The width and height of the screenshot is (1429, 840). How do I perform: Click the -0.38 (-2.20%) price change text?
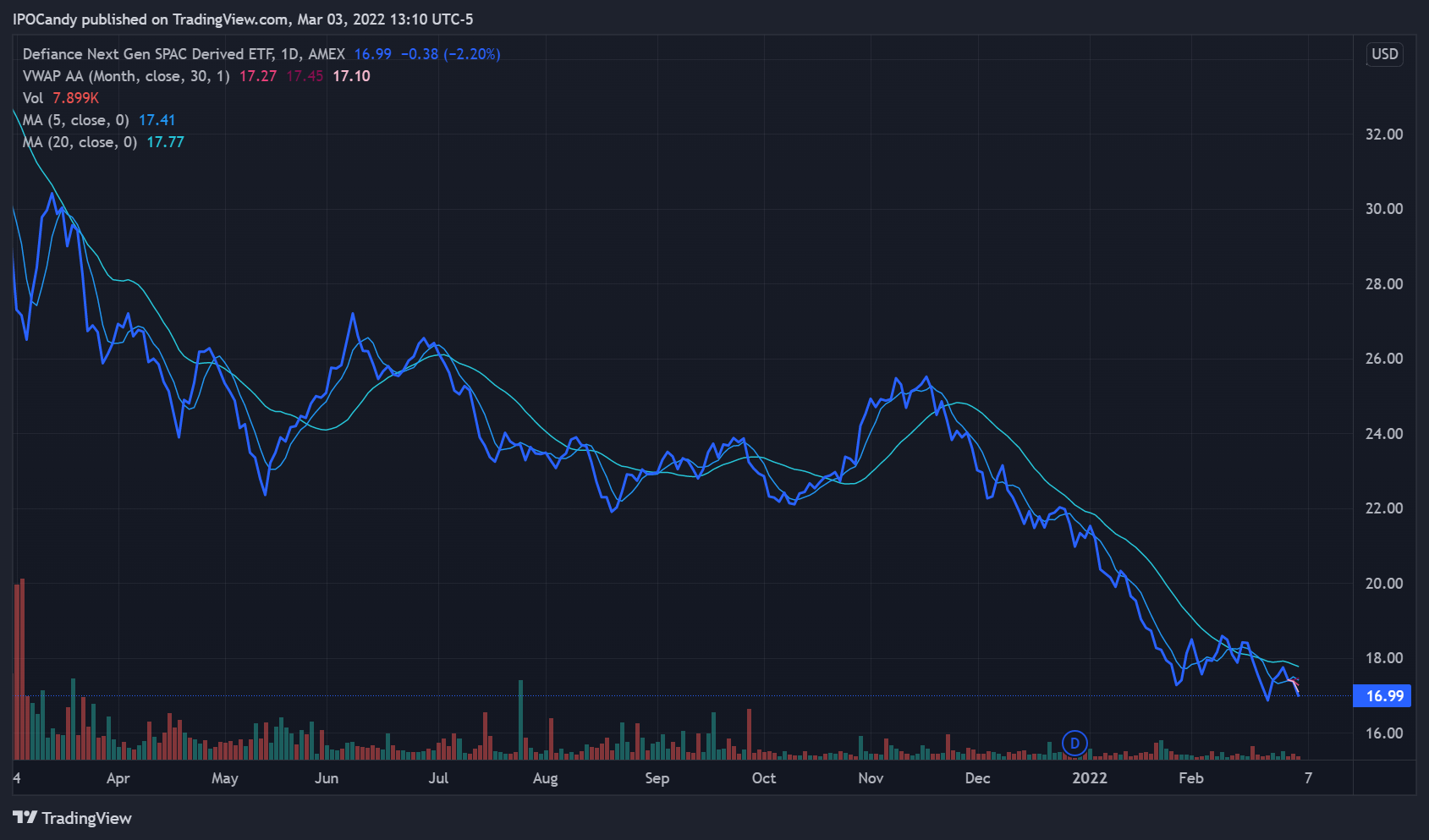point(450,54)
